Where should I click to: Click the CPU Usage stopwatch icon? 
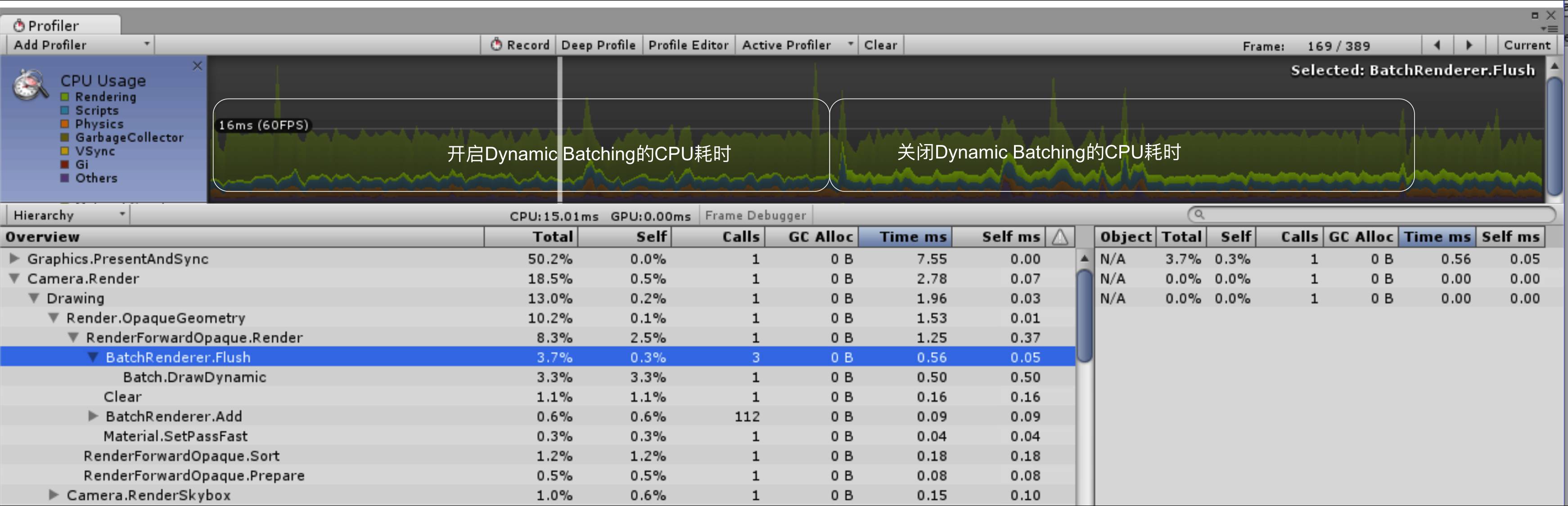[29, 85]
